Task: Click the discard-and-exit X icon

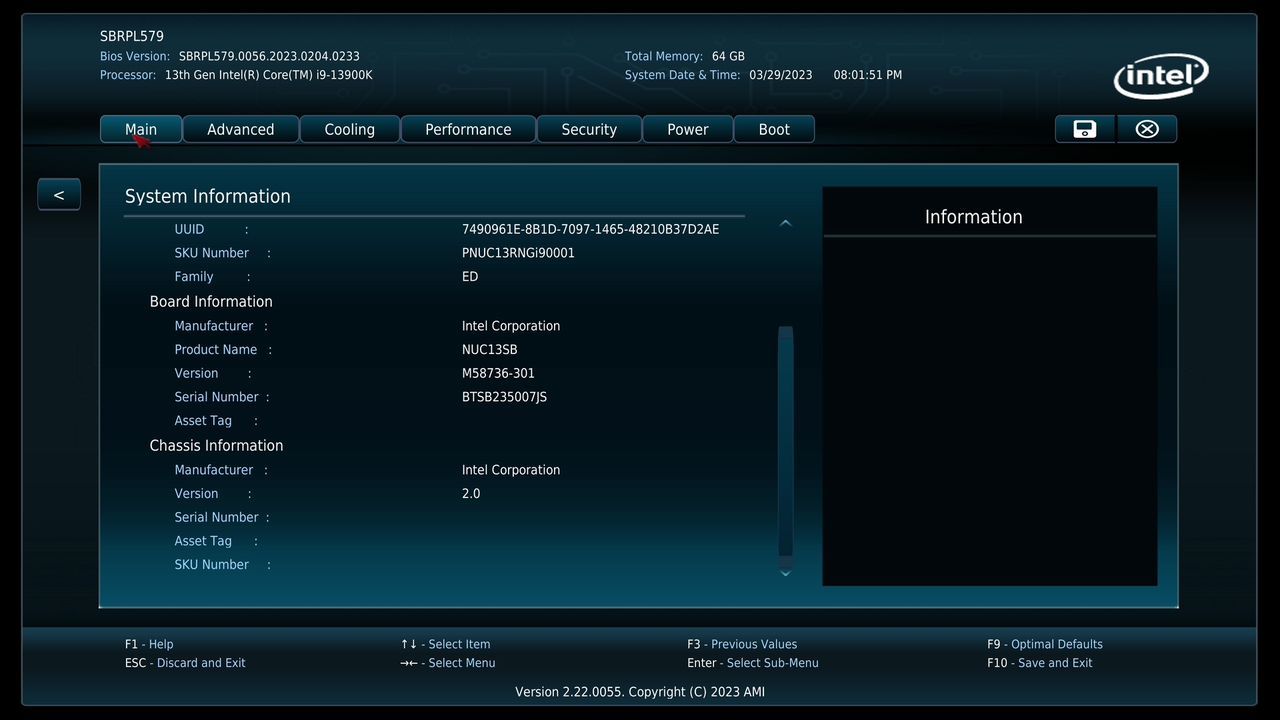Action: pos(1146,128)
